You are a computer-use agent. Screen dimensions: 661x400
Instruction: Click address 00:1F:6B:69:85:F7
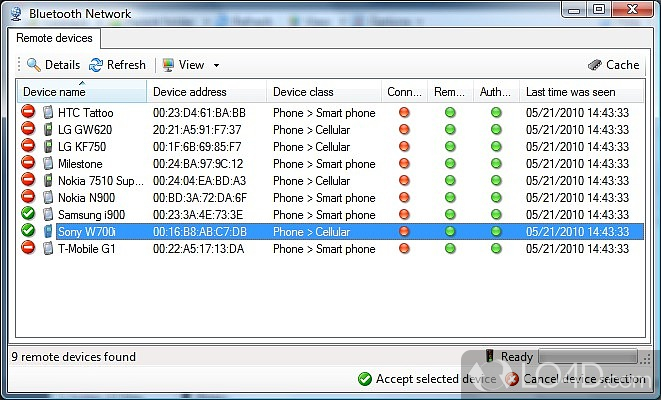click(x=197, y=147)
